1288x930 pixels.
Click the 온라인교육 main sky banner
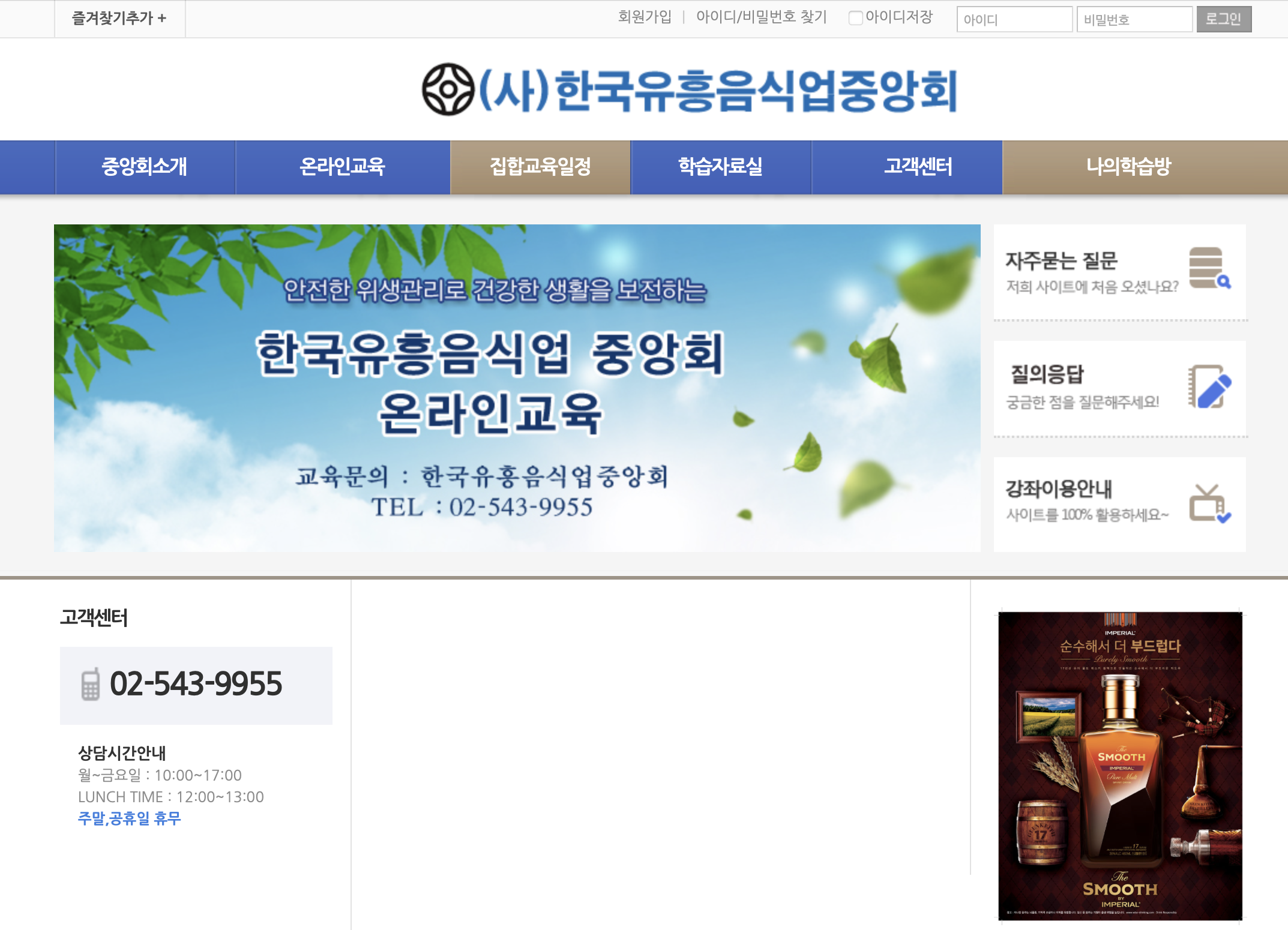point(517,388)
